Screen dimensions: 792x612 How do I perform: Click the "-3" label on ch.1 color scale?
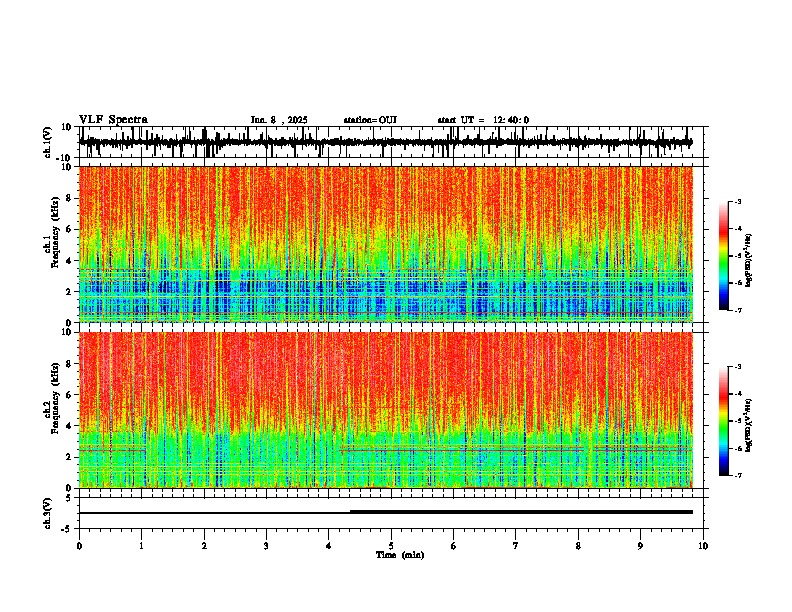click(737, 202)
